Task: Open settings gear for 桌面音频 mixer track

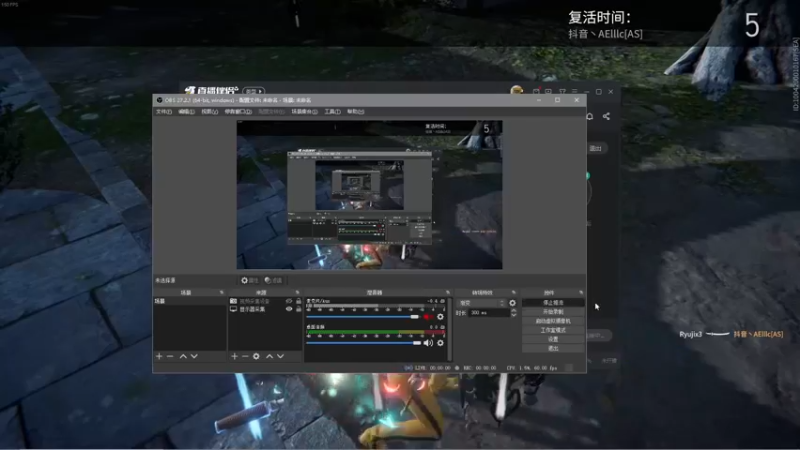Action: pyautogui.click(x=440, y=343)
